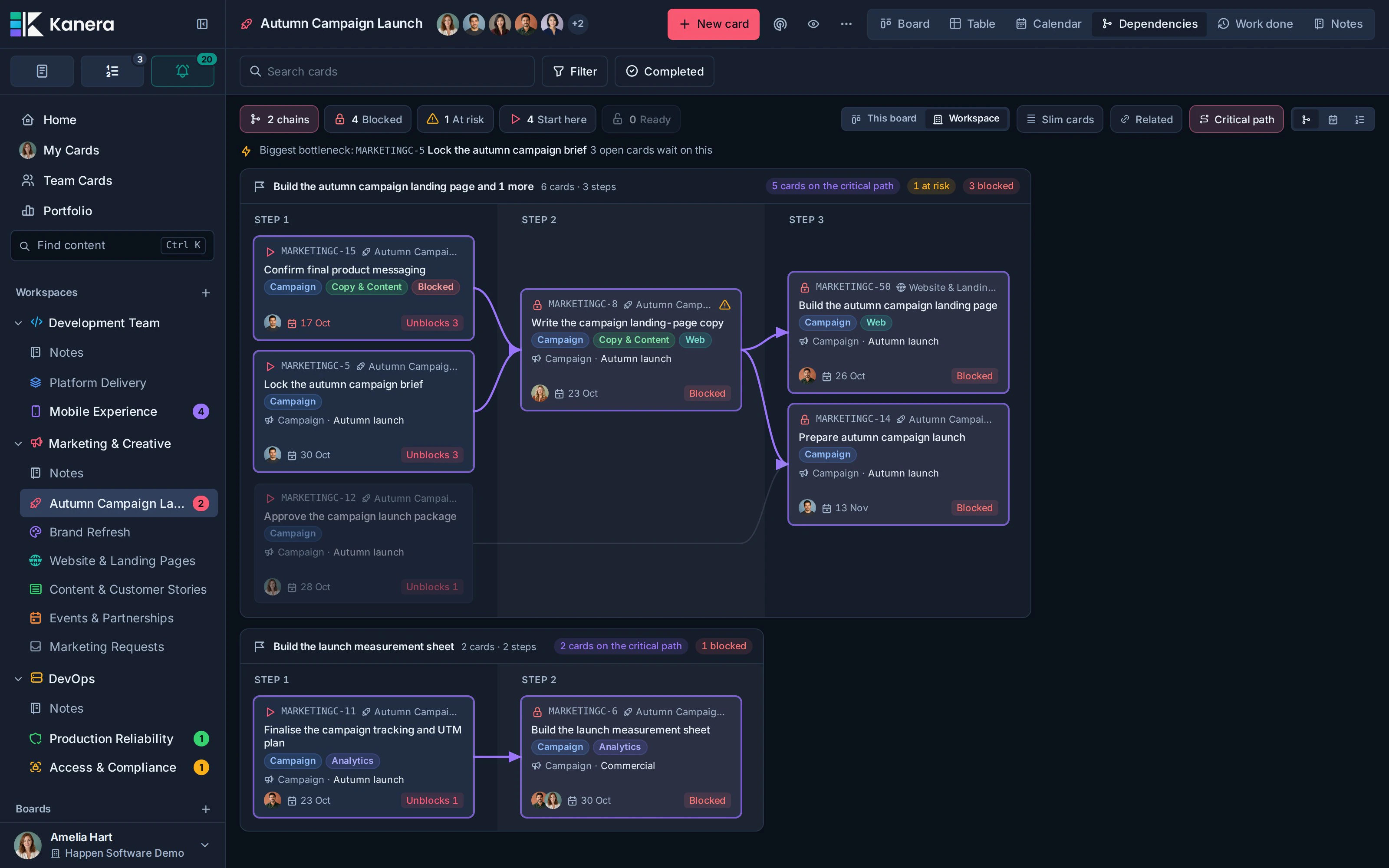Select the numbered list layout icon at far right
The image size is (1389, 868).
point(1360,119)
